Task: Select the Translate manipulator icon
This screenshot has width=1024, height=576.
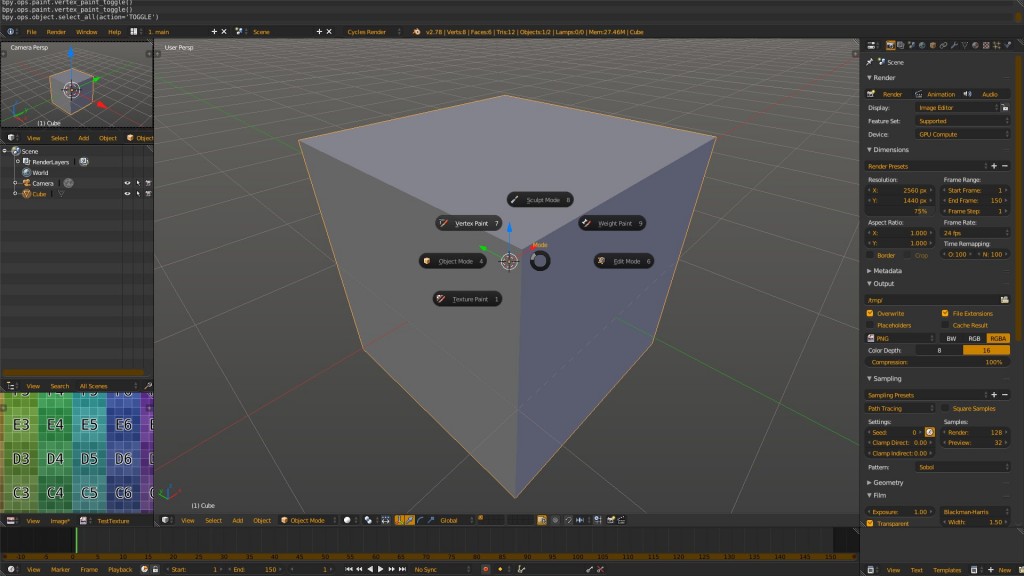Action: (410, 520)
